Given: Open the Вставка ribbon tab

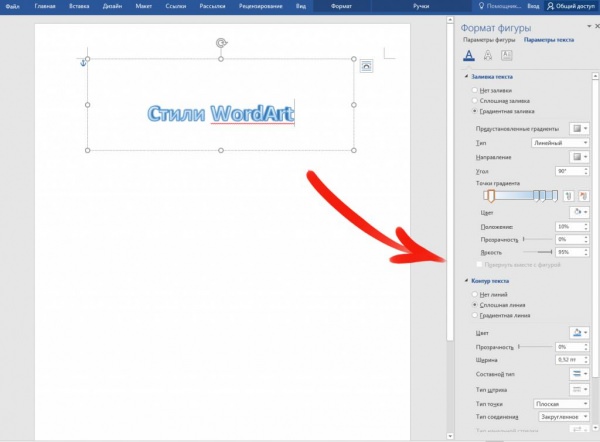Looking at the screenshot, I should pyautogui.click(x=79, y=6).
